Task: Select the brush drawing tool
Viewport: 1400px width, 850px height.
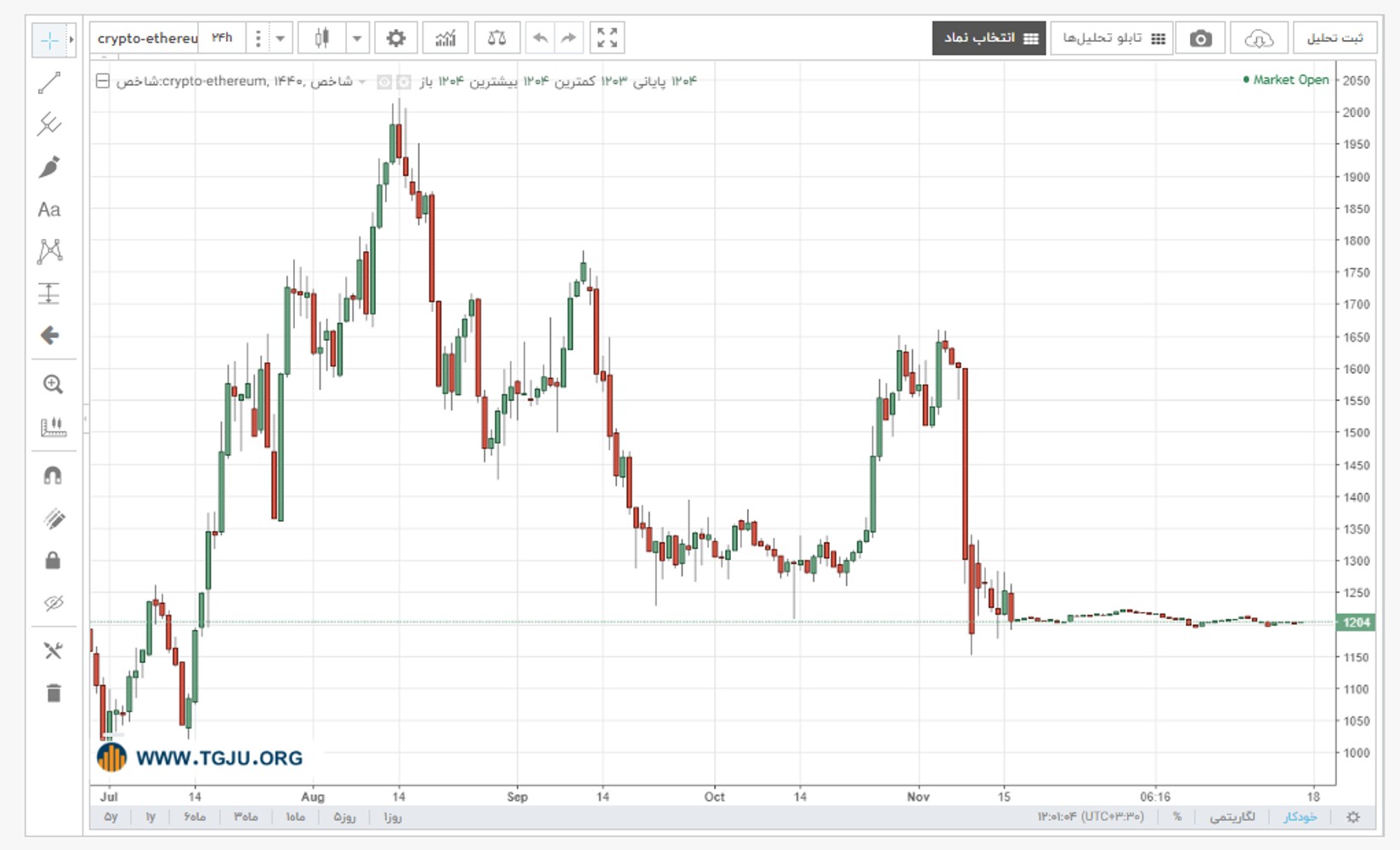Action: click(x=49, y=167)
